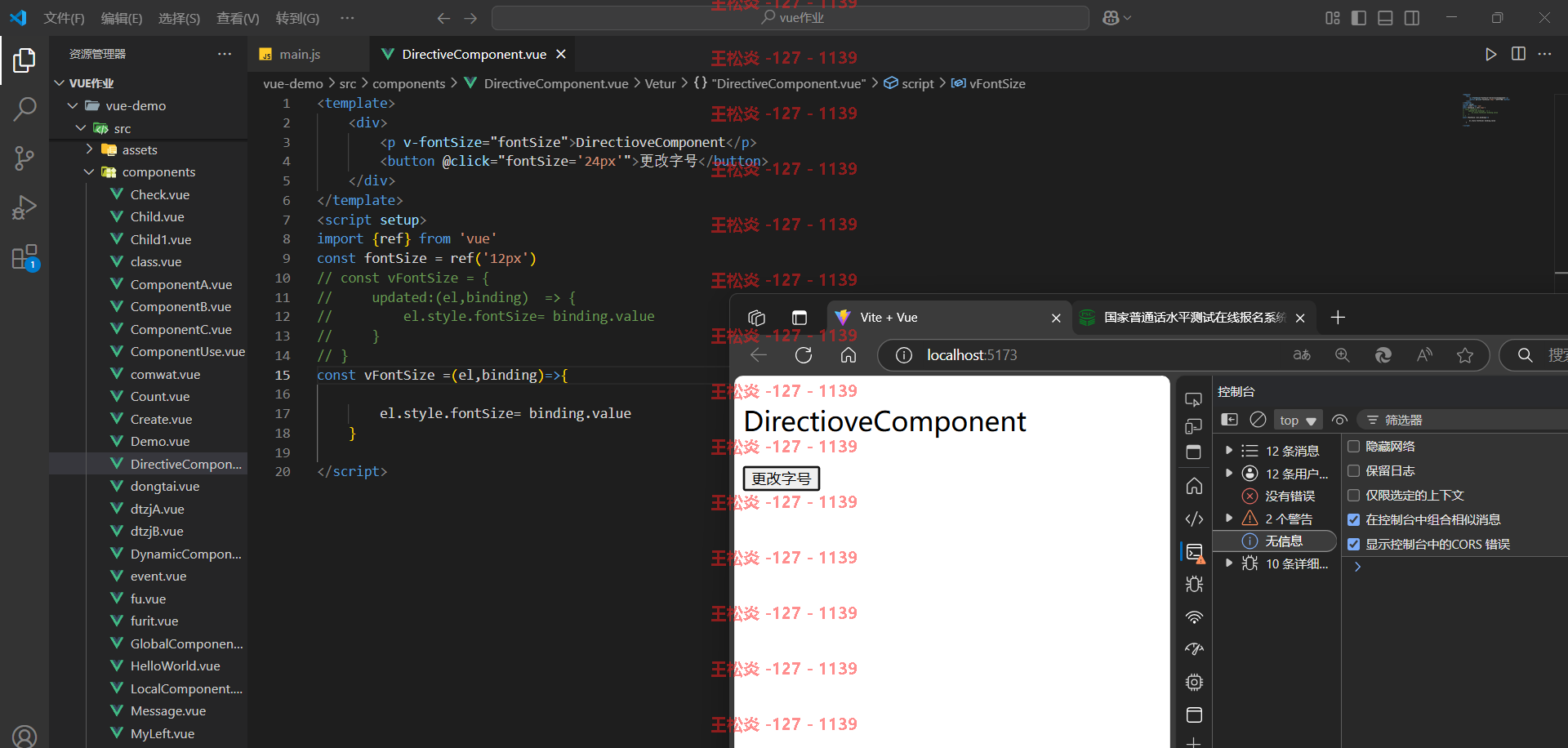1568x748 pixels.
Task: Run the code with play icon
Action: tap(1490, 54)
